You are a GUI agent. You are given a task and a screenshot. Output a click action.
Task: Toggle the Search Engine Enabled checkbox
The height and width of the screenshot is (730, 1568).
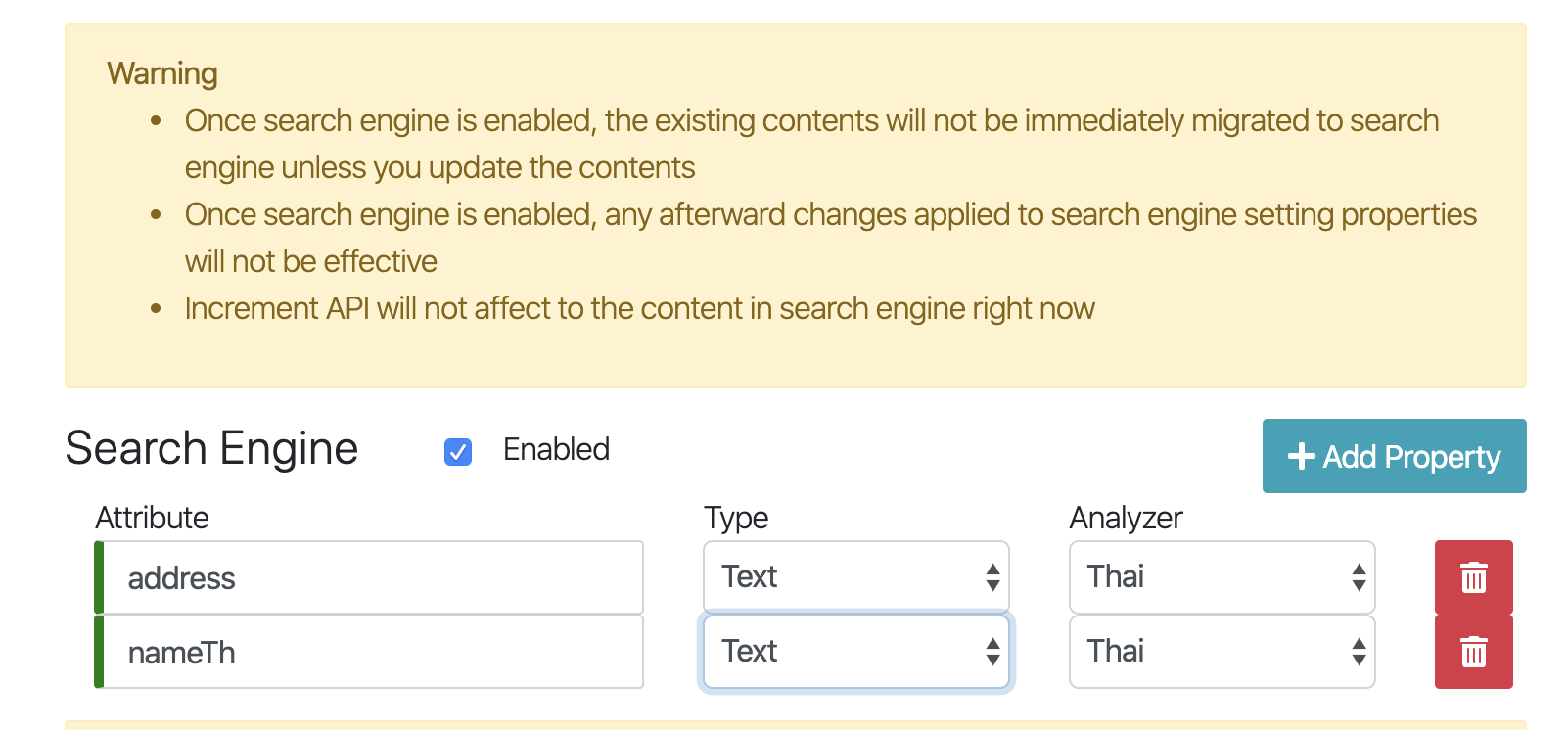pos(458,451)
